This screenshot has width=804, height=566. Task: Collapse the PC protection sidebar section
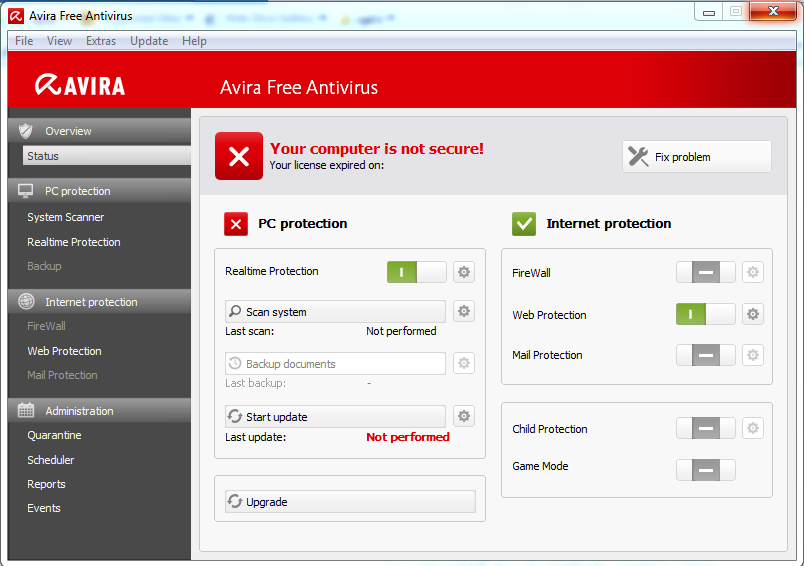(99, 191)
